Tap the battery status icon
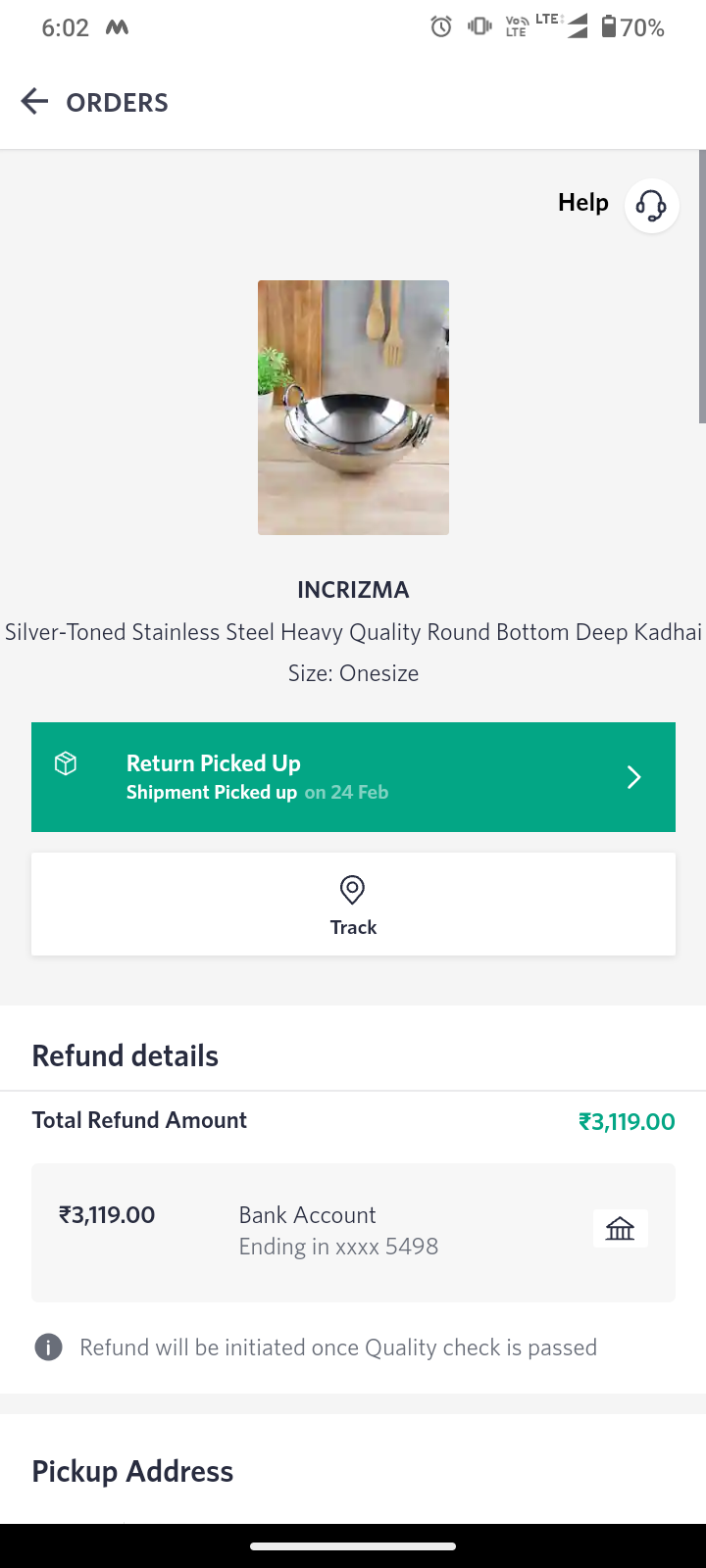 coord(609,26)
